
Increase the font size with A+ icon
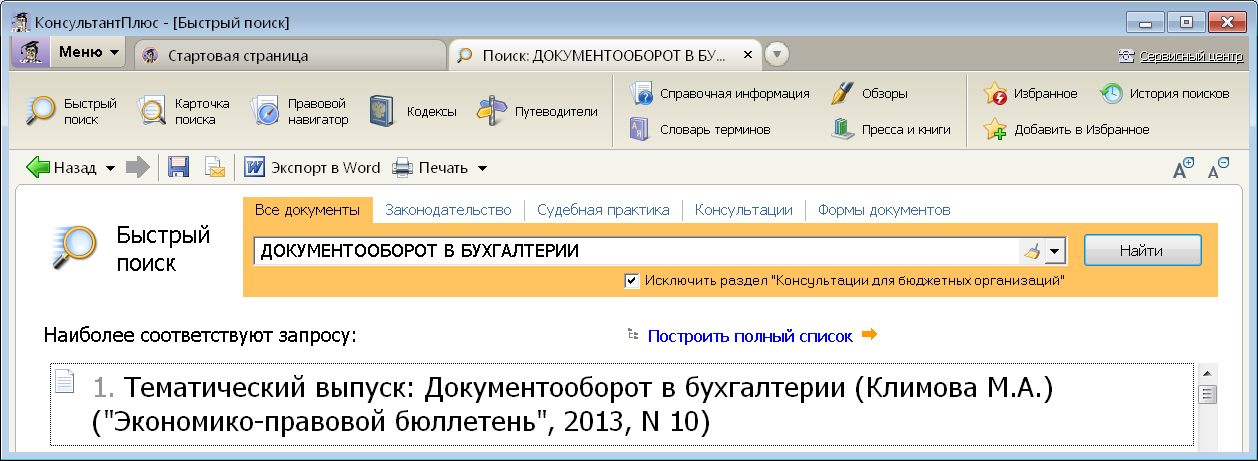click(1184, 169)
